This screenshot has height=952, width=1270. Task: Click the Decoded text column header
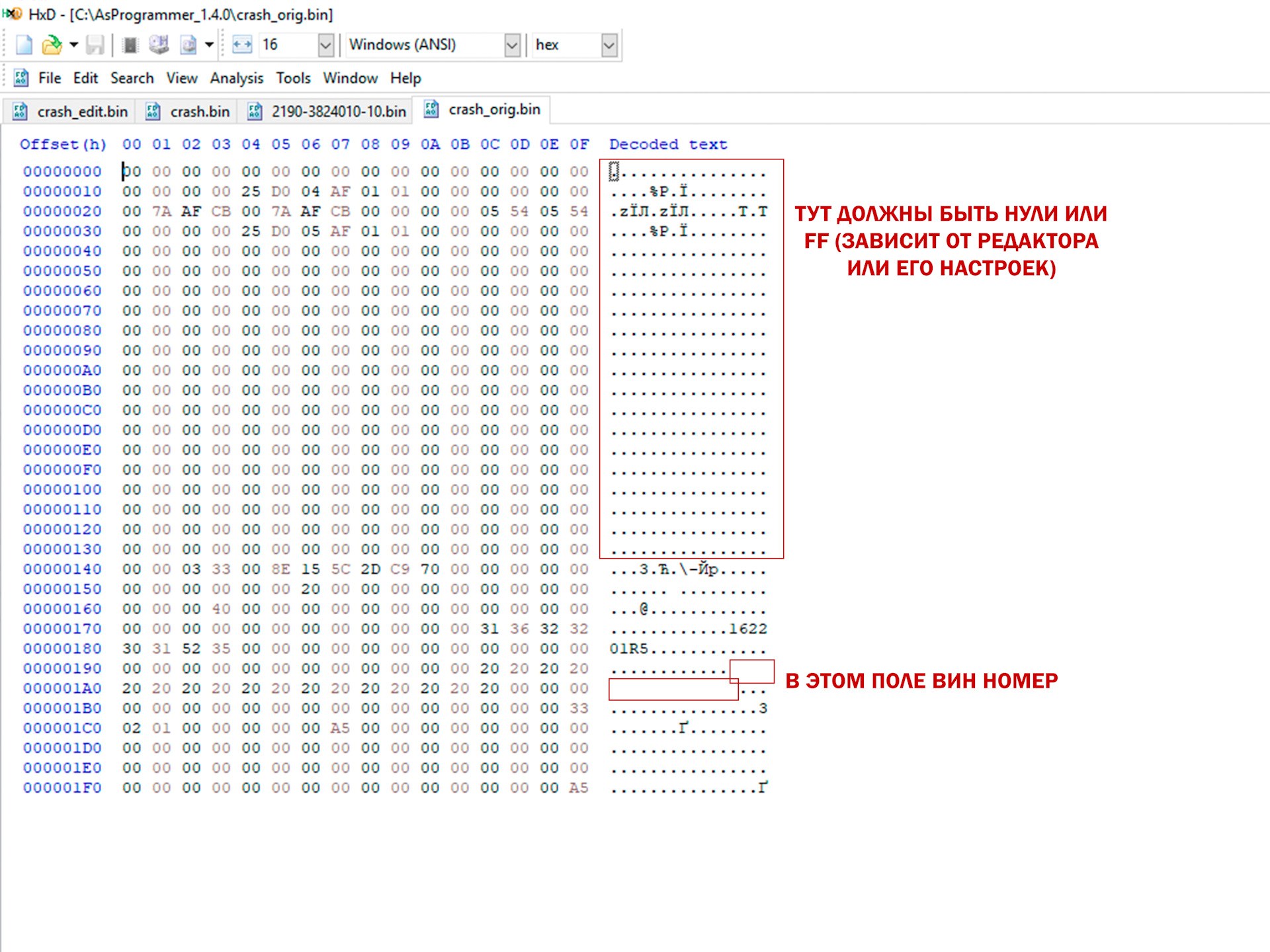(x=667, y=144)
